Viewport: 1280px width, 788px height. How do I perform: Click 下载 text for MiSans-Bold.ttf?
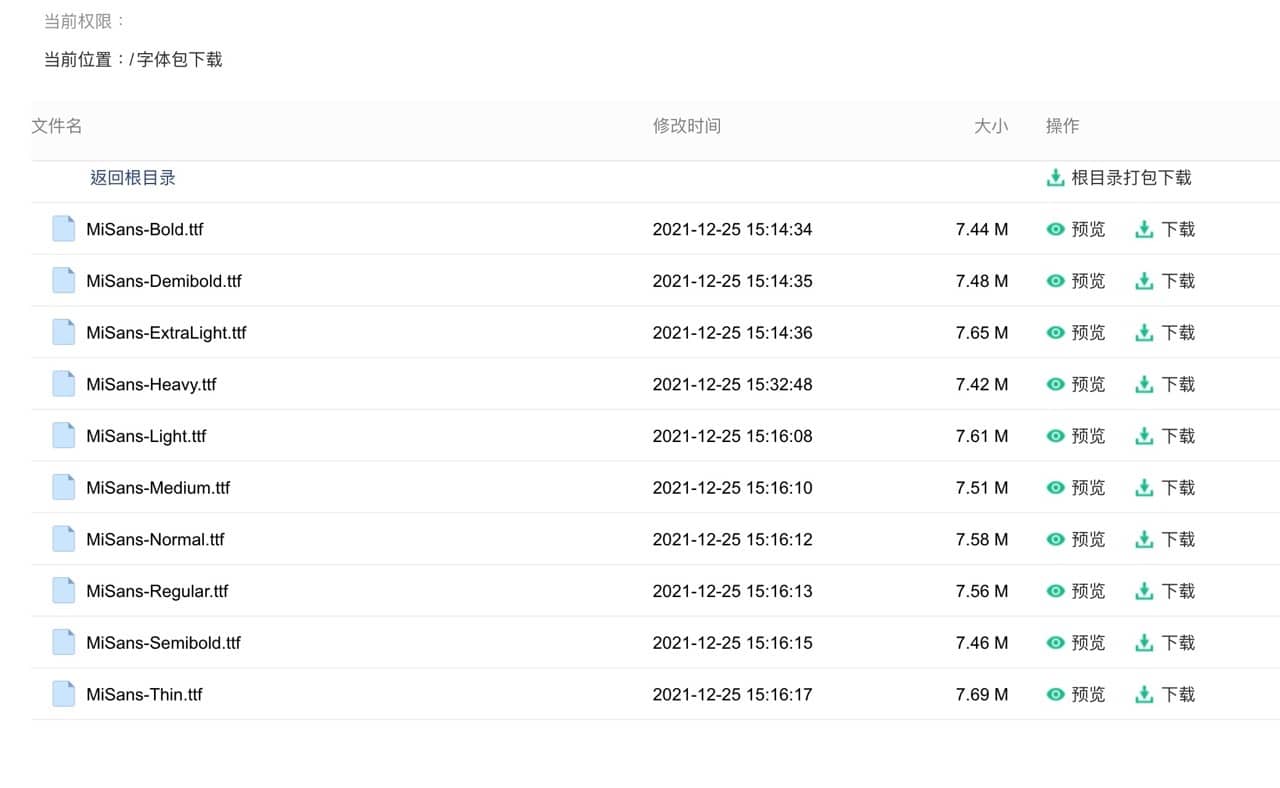pyautogui.click(x=1178, y=229)
